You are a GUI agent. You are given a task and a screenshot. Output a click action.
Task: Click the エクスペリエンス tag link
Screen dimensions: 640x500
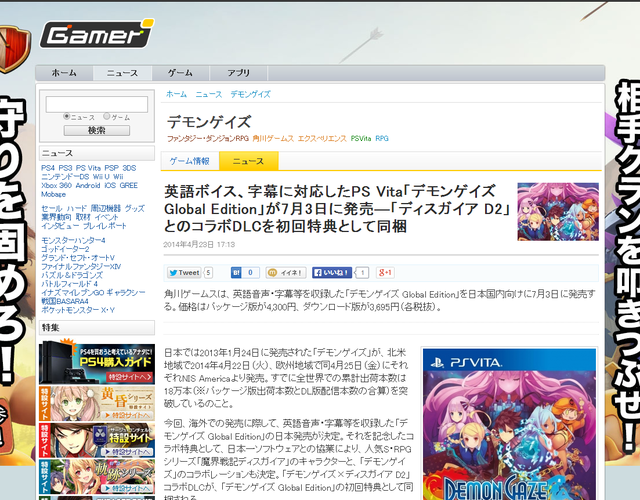(322, 139)
